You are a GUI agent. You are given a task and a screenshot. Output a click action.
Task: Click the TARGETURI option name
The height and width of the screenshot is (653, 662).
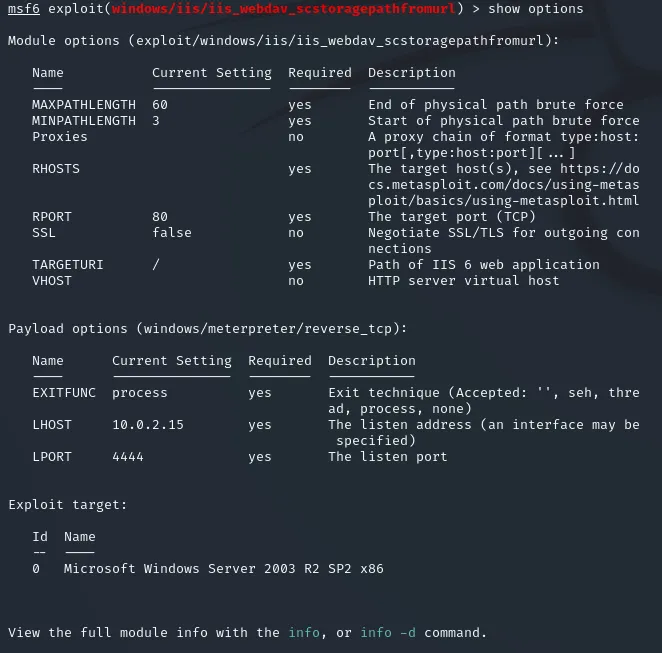pyautogui.click(x=68, y=265)
